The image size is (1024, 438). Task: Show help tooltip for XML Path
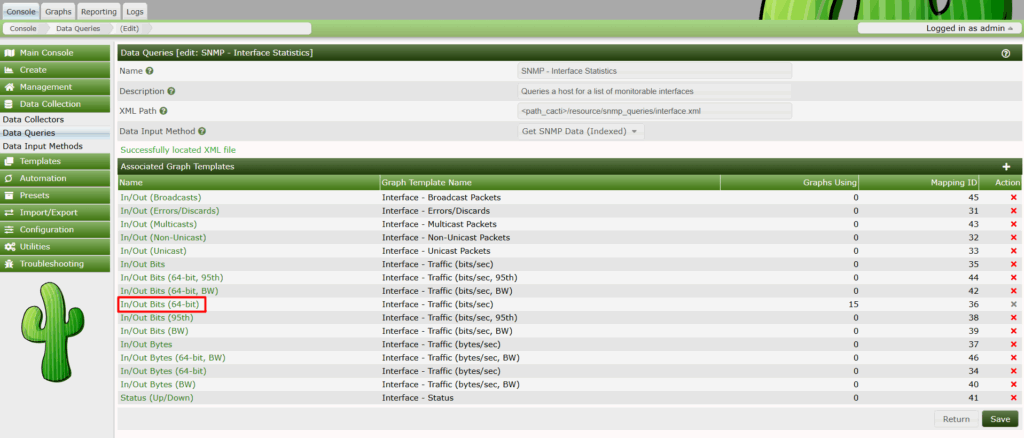[163, 111]
